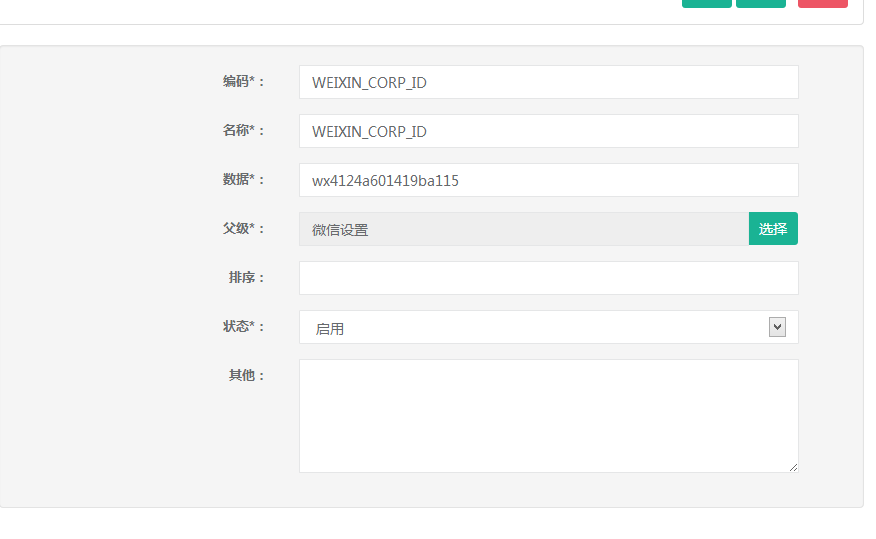
Task: Click the 其他 label
Action: click(246, 375)
